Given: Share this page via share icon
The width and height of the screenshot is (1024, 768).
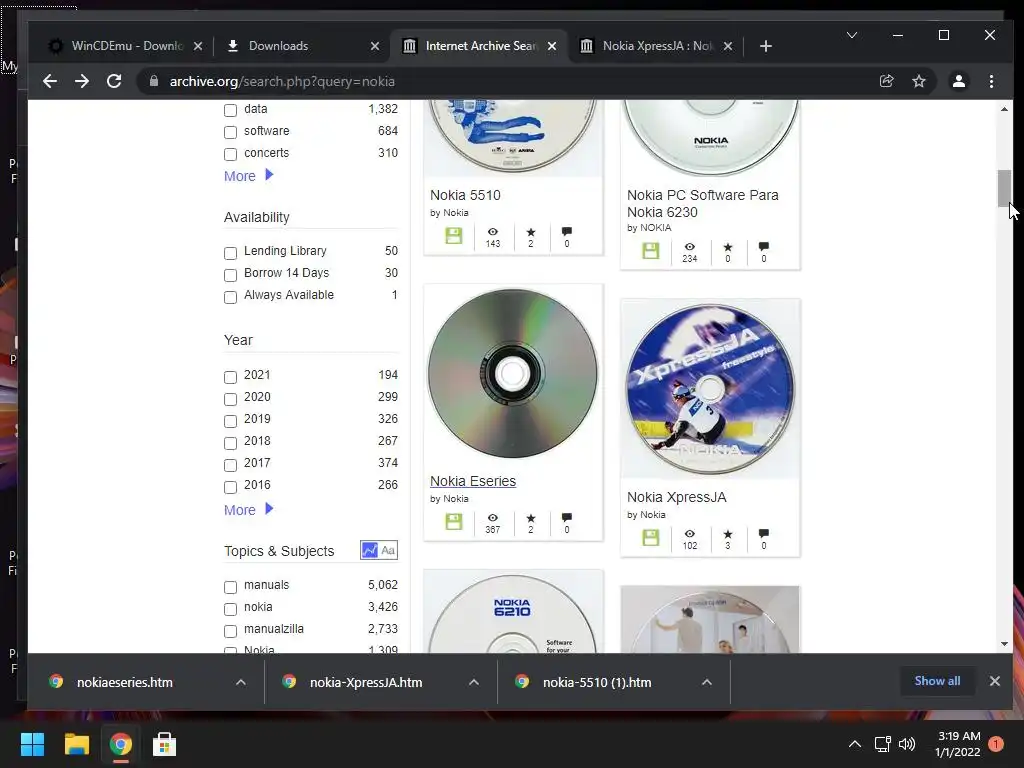Looking at the screenshot, I should point(886,81).
